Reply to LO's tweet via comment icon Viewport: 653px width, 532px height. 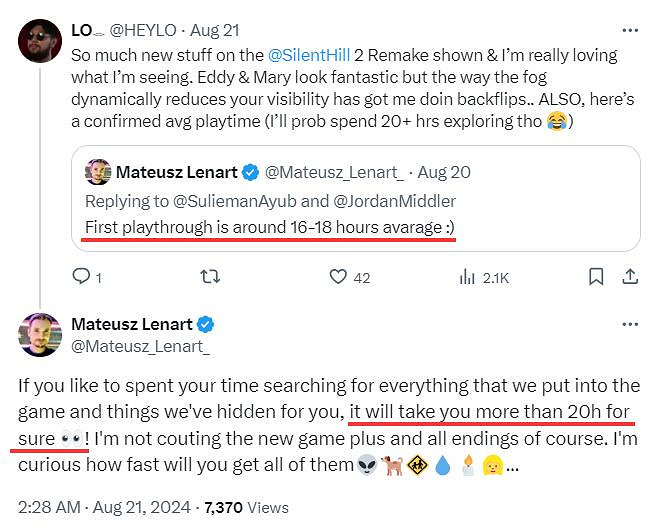click(x=85, y=276)
